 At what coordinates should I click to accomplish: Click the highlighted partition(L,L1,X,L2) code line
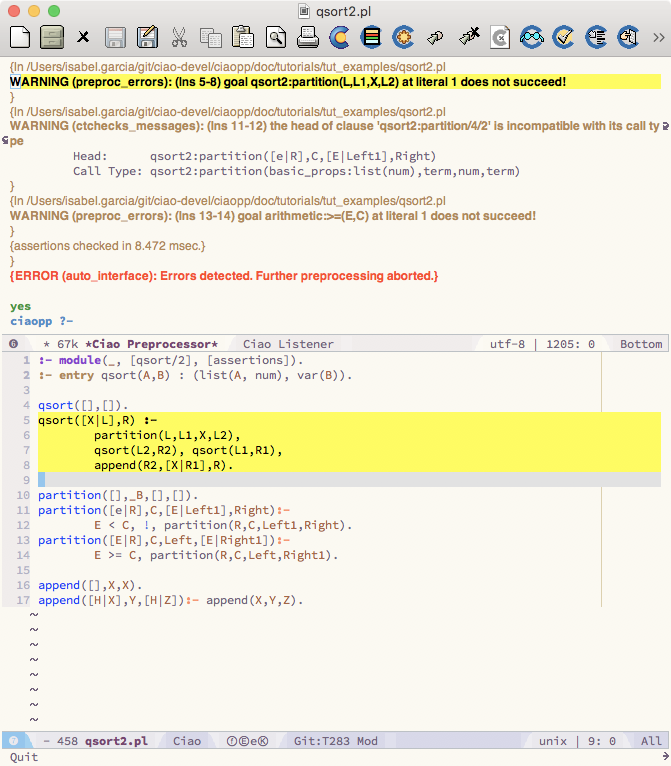tap(168, 436)
